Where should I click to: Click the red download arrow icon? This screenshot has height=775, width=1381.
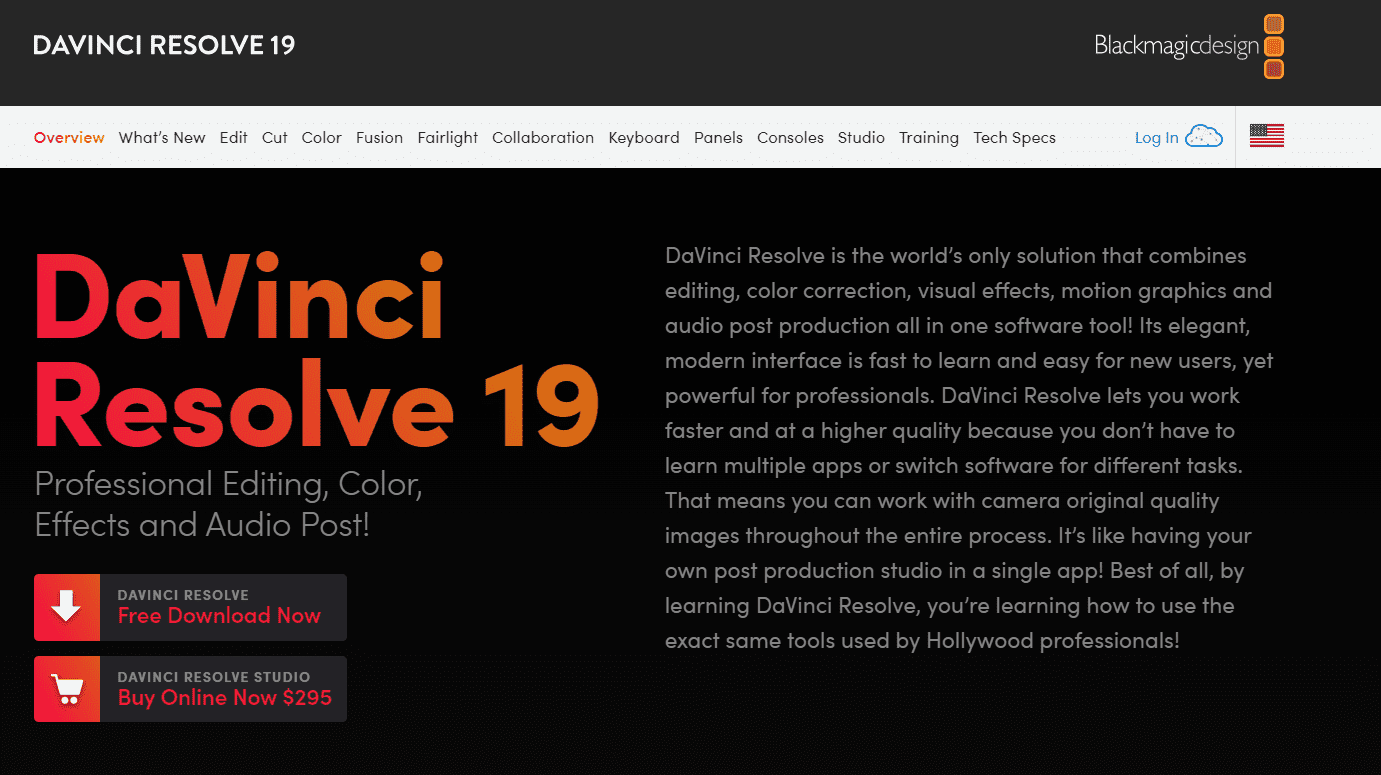67,607
